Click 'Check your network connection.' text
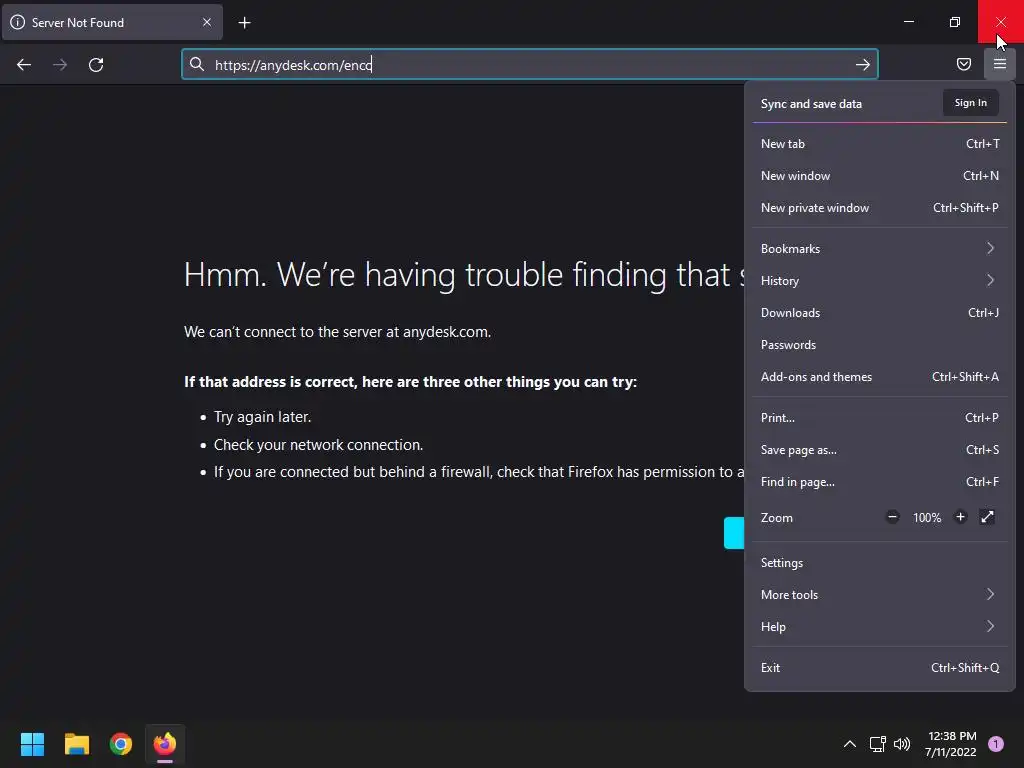The height and width of the screenshot is (768, 1024). (318, 445)
